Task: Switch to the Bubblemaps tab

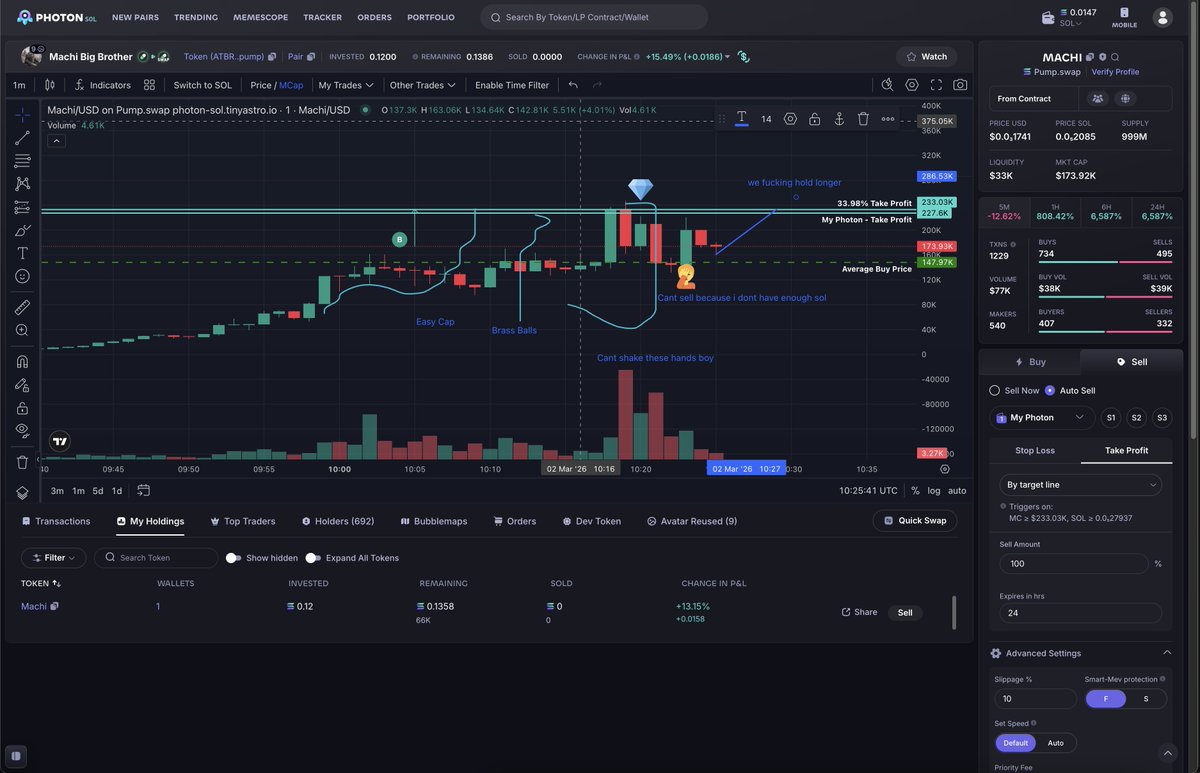Action: (x=434, y=521)
